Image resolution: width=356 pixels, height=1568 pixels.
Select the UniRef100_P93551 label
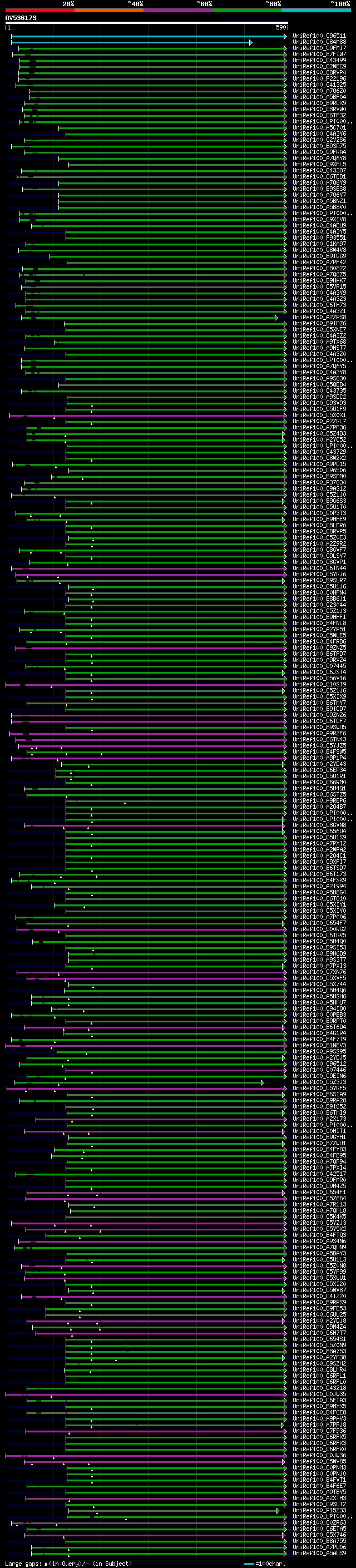pos(319,238)
